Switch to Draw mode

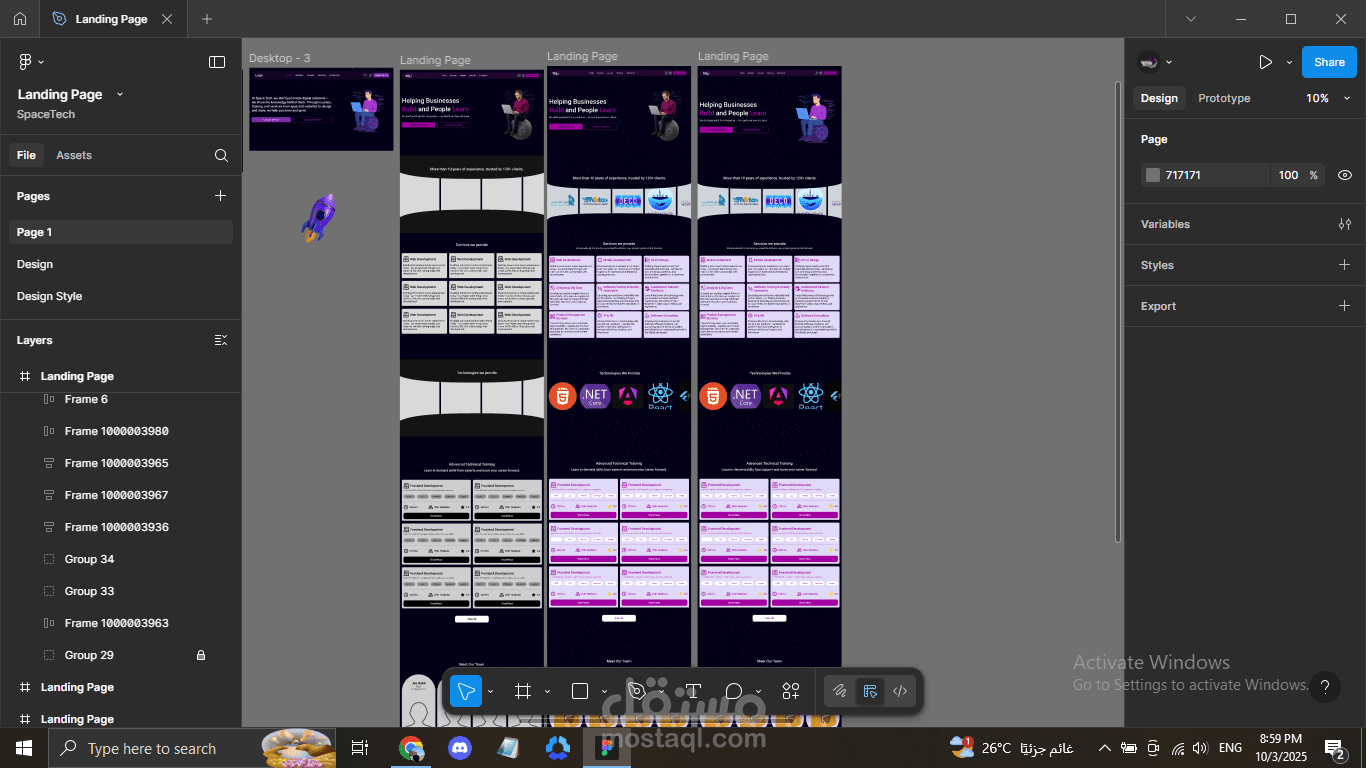(x=841, y=691)
